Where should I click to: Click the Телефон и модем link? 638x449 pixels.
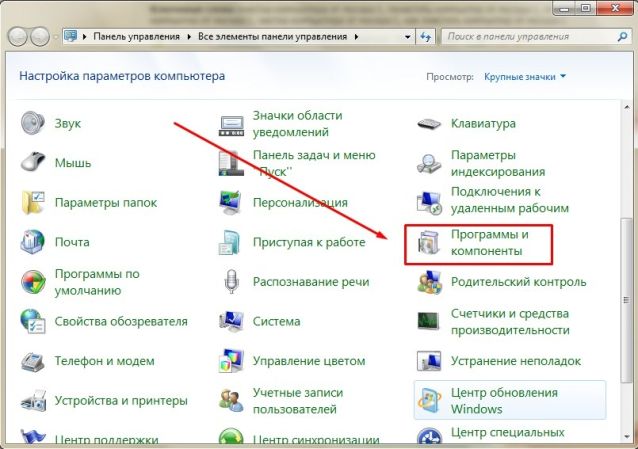105,361
